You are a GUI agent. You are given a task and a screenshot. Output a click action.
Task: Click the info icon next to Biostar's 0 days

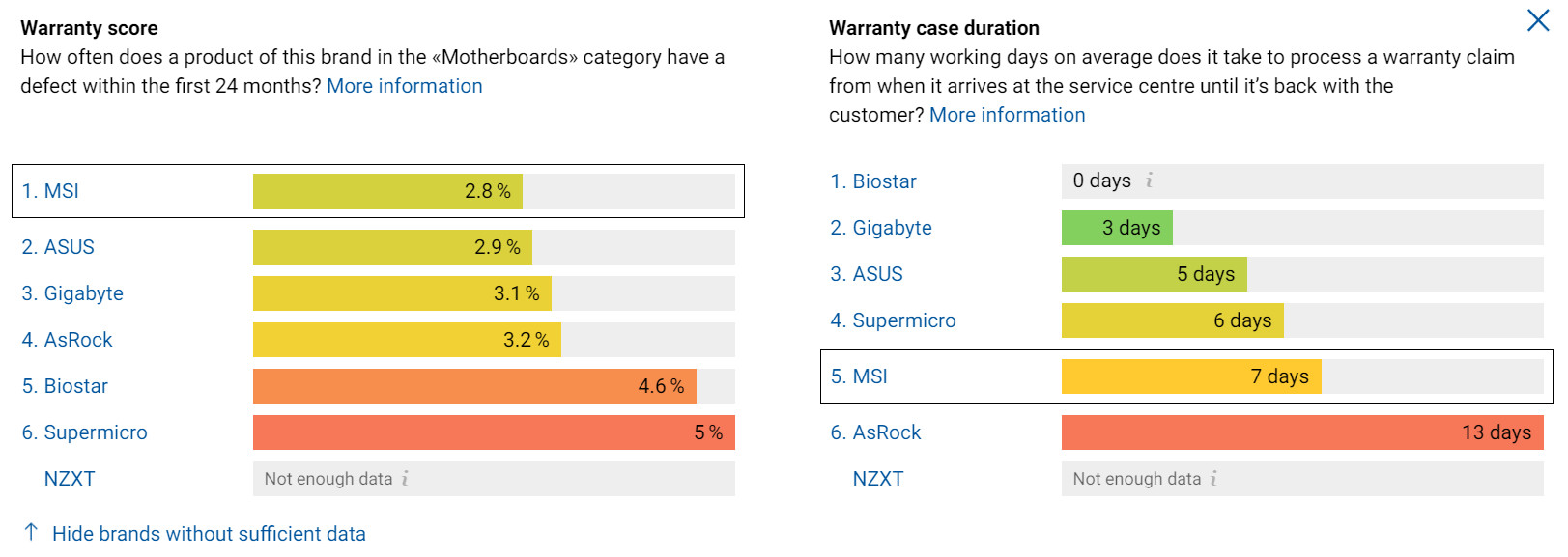pyautogui.click(x=1149, y=181)
